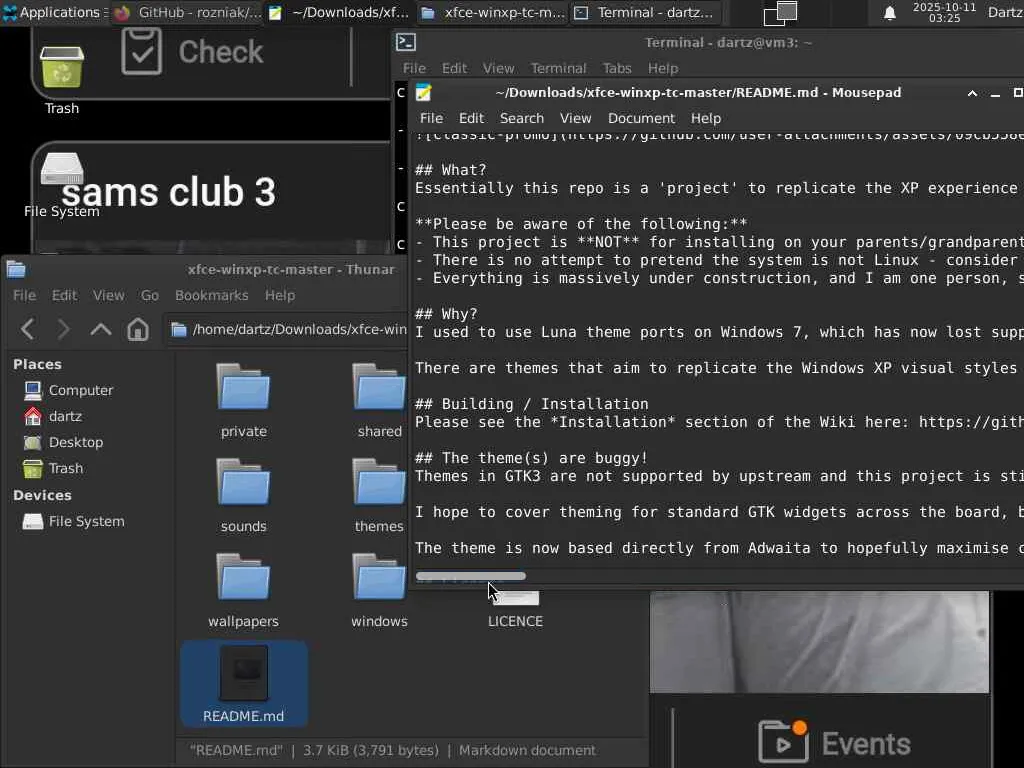Click the Thunar location path bar
The image size is (1024, 768).
tap(287, 329)
